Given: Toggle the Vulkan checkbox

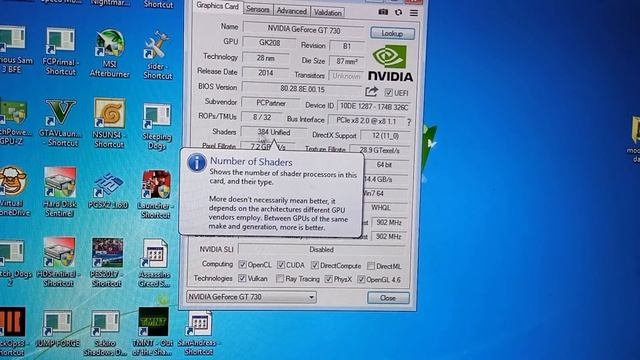Looking at the screenshot, I should coord(242,278).
